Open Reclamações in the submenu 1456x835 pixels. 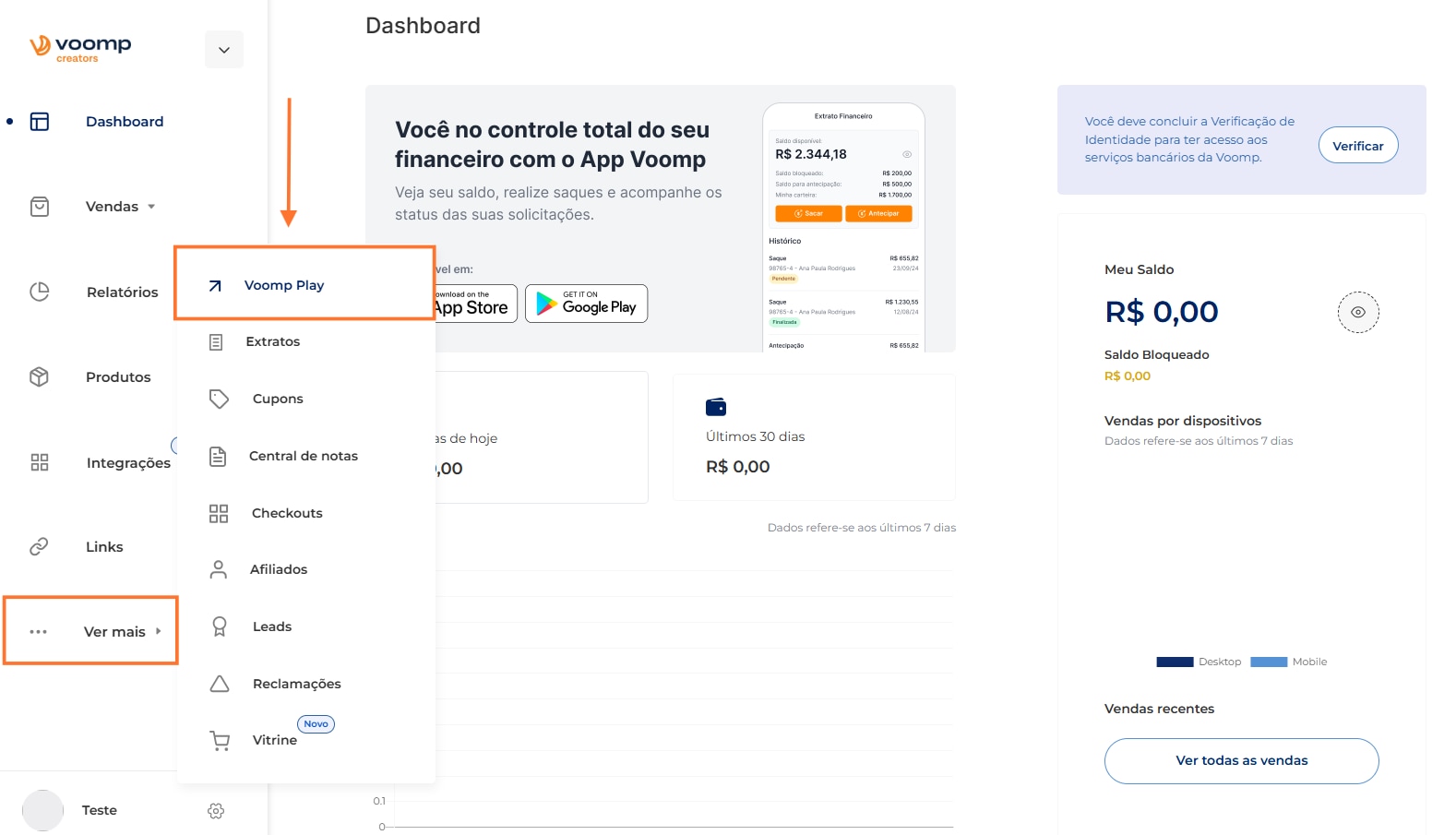pos(297,684)
